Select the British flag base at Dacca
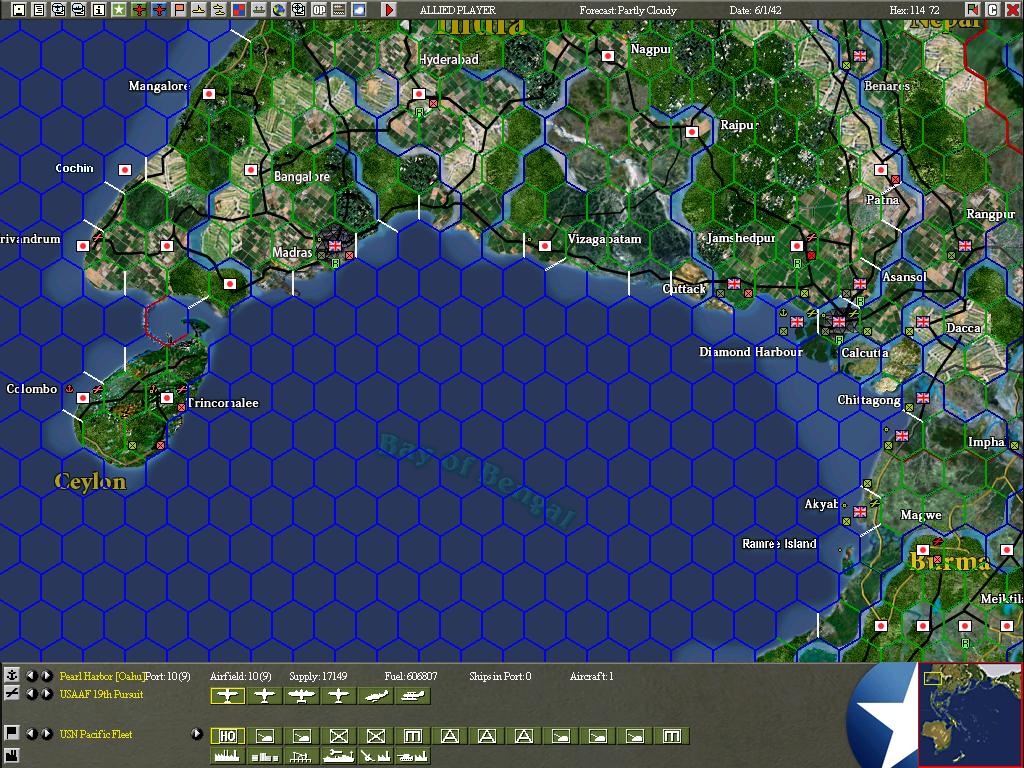1024x768 pixels. (x=923, y=321)
